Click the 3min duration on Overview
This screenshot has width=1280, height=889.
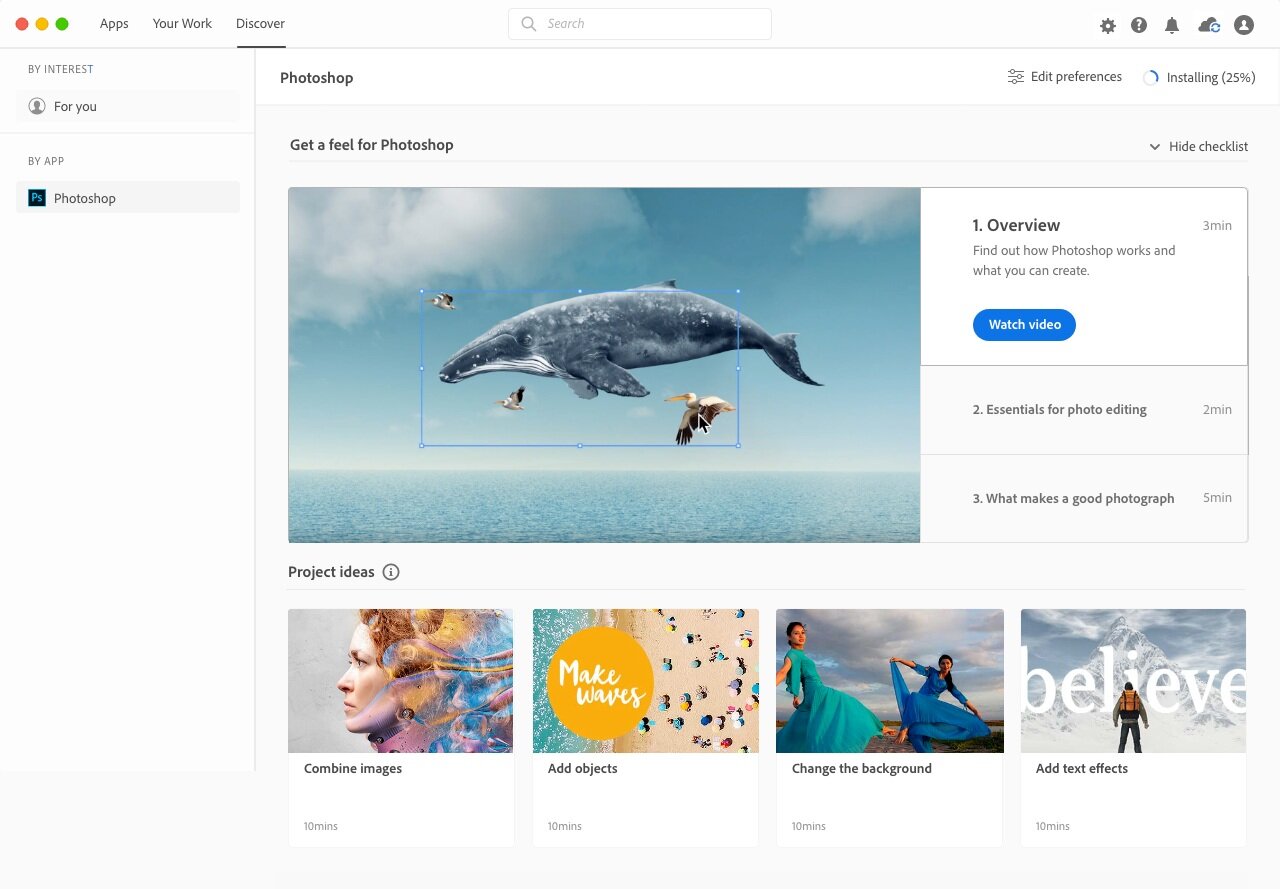1217,226
